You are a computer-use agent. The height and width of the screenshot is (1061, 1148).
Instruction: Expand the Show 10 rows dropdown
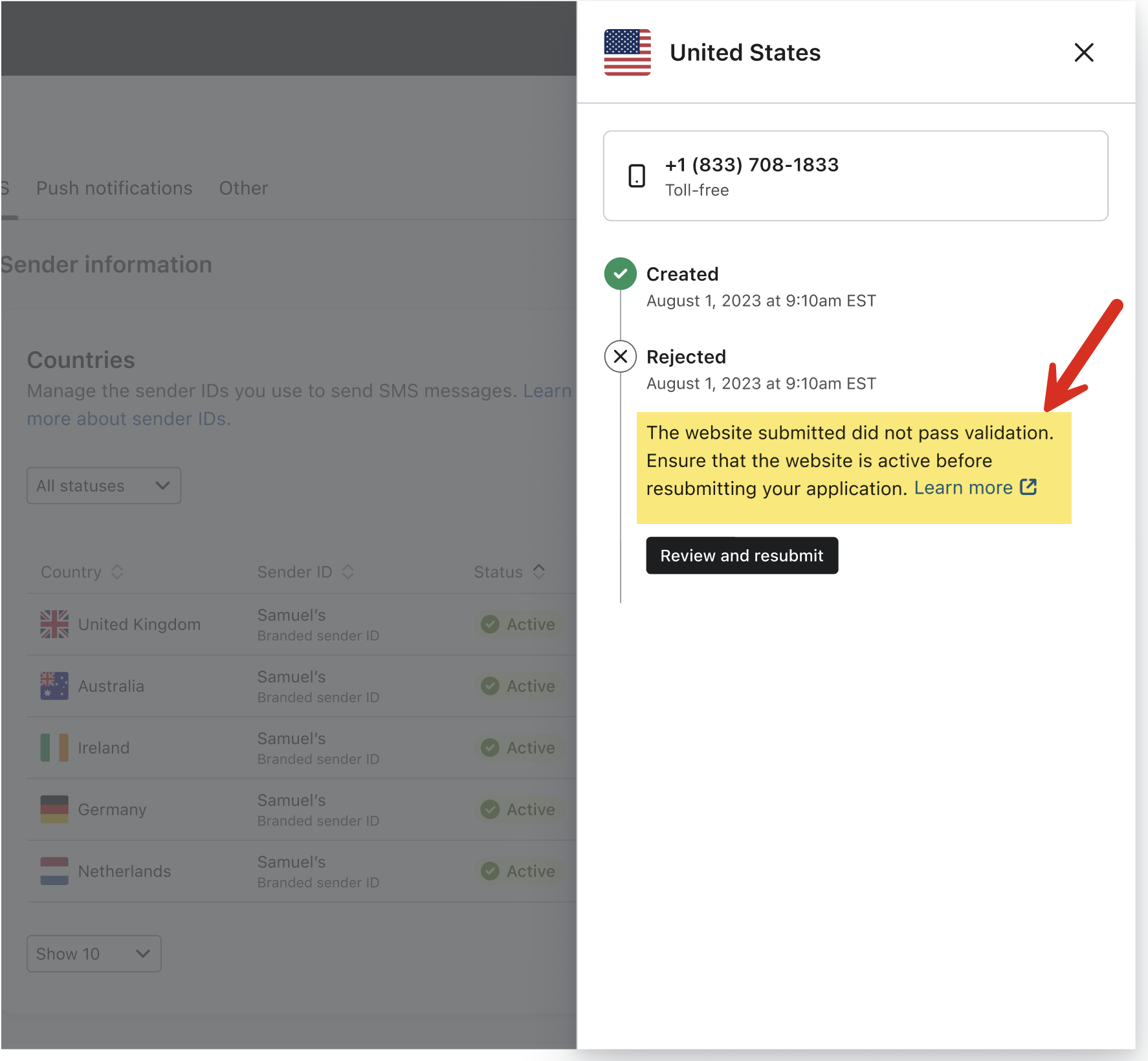pyautogui.click(x=94, y=954)
